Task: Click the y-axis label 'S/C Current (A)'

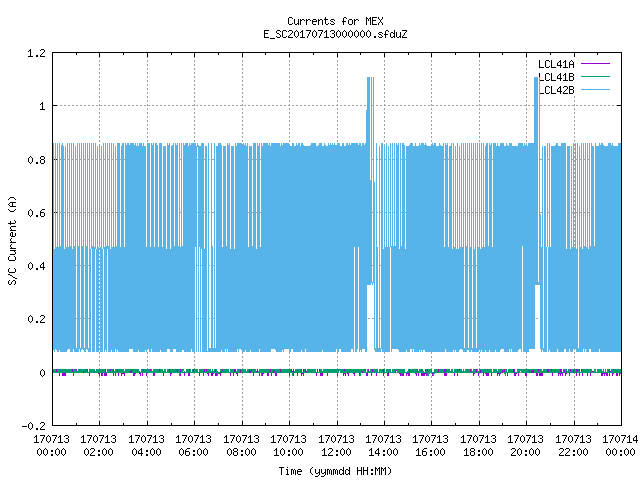Action: point(12,241)
